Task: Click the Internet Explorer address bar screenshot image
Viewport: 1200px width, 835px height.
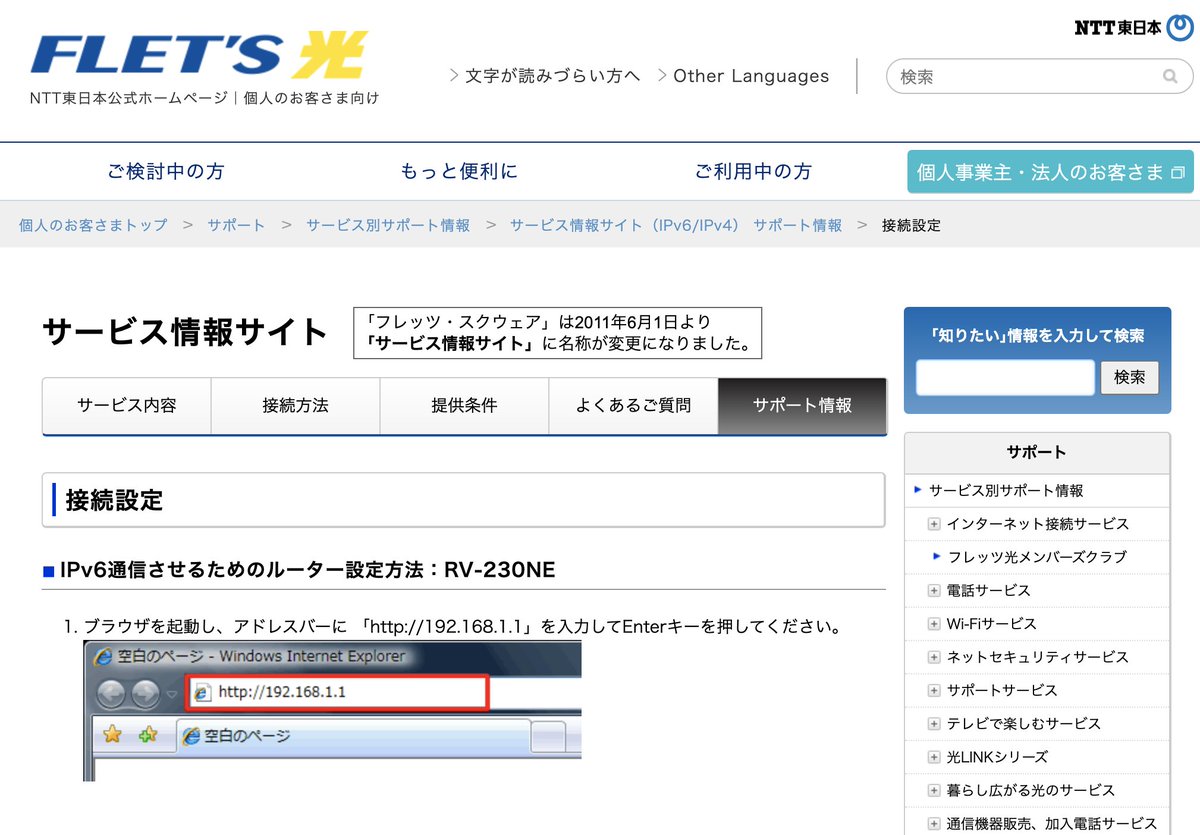Action: (x=332, y=712)
